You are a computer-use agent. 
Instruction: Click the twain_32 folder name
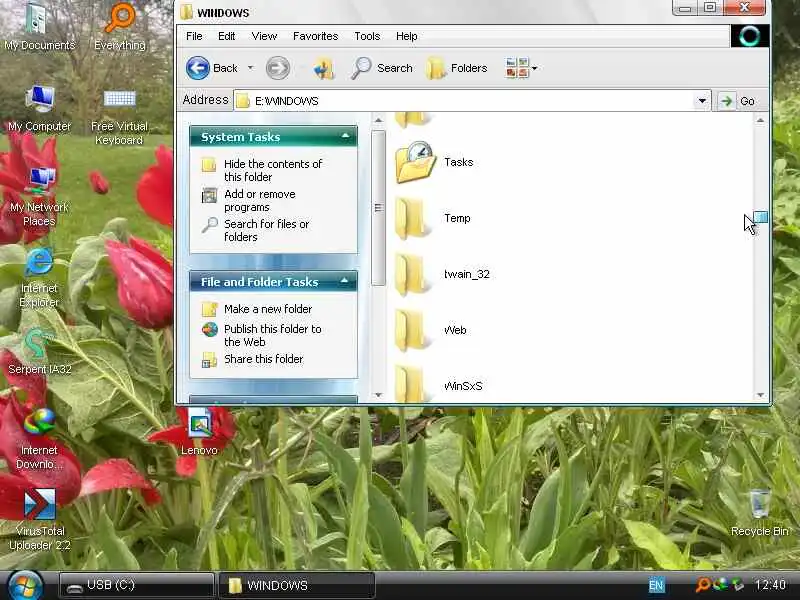467,274
